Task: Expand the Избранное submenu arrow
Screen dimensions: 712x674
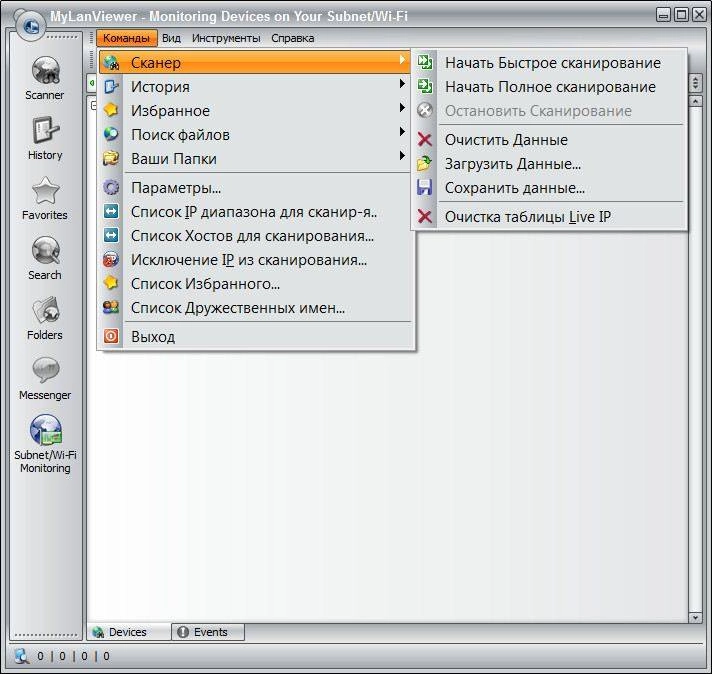Action: pyautogui.click(x=402, y=108)
